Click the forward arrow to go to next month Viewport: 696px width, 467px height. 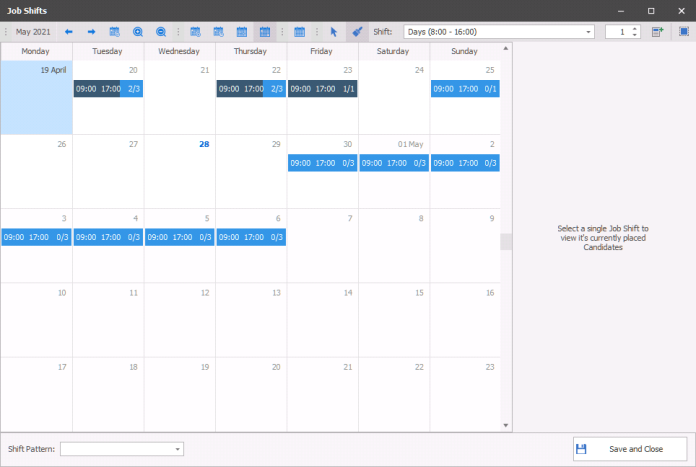[x=91, y=32]
